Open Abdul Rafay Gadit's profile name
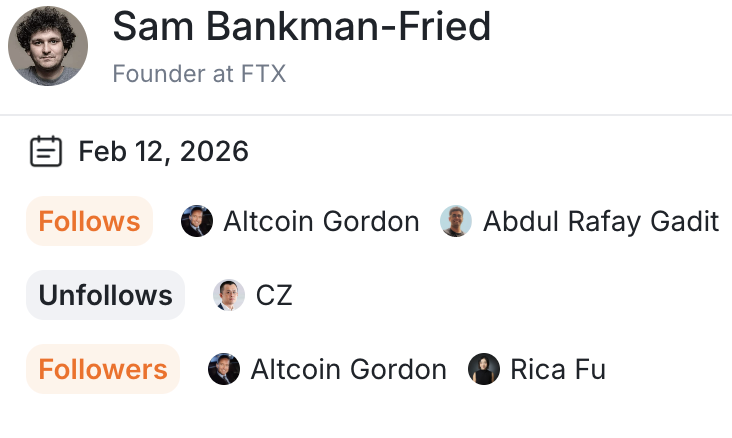The width and height of the screenshot is (732, 438). pyautogui.click(x=601, y=221)
